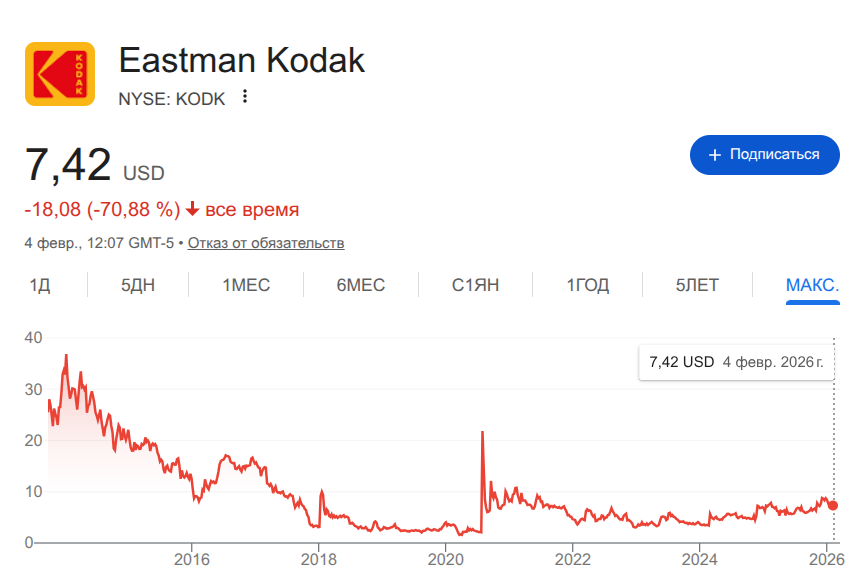Click the Подписаться follow button
864x576 pixels.
tap(764, 155)
